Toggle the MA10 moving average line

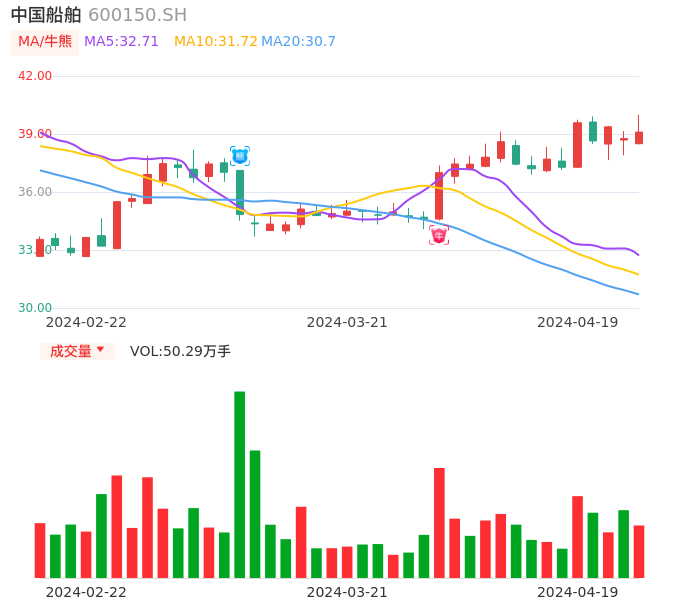tap(215, 42)
